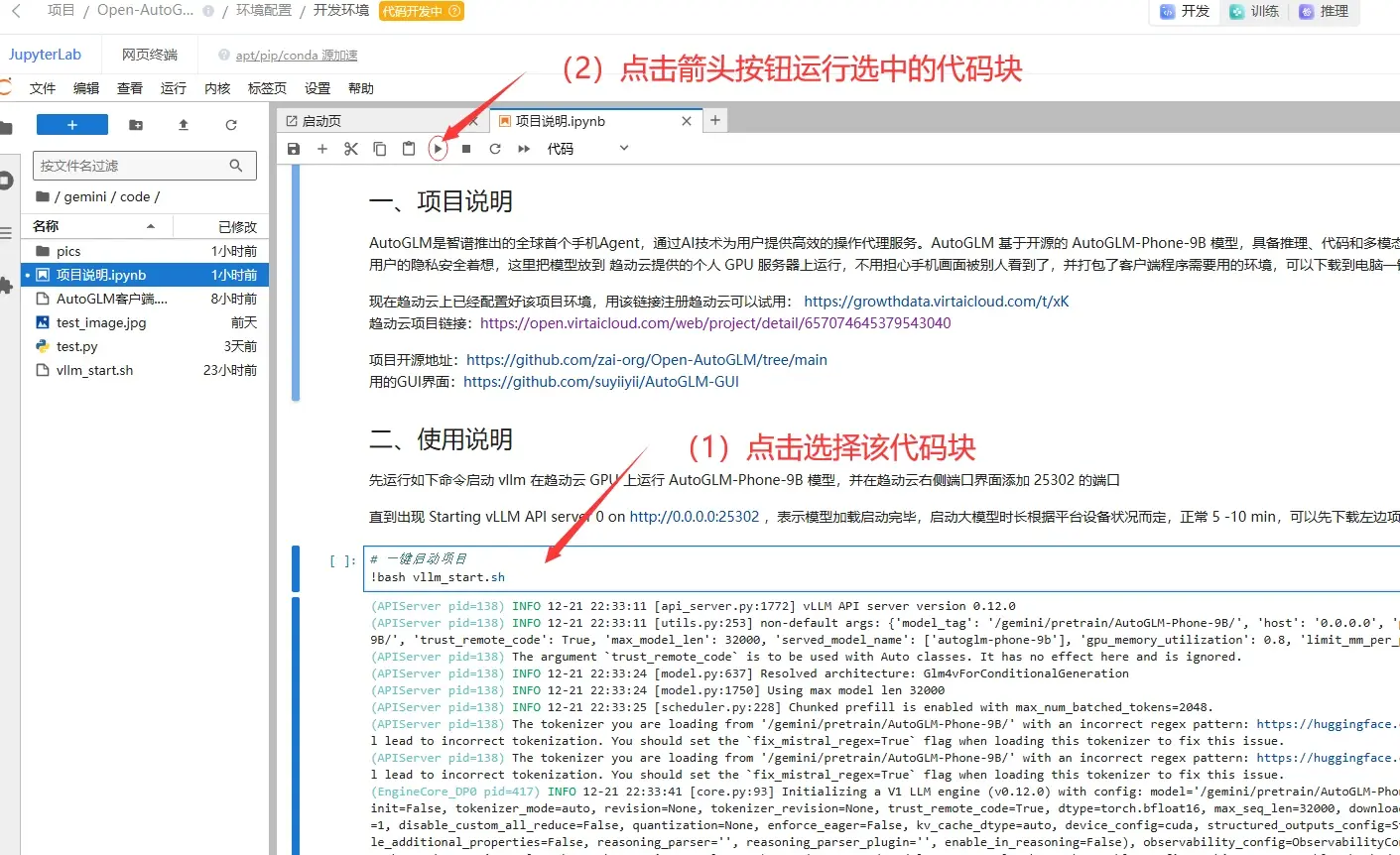
Task: Open the open.virtaicloud.com project detail link
Action: [x=715, y=323]
